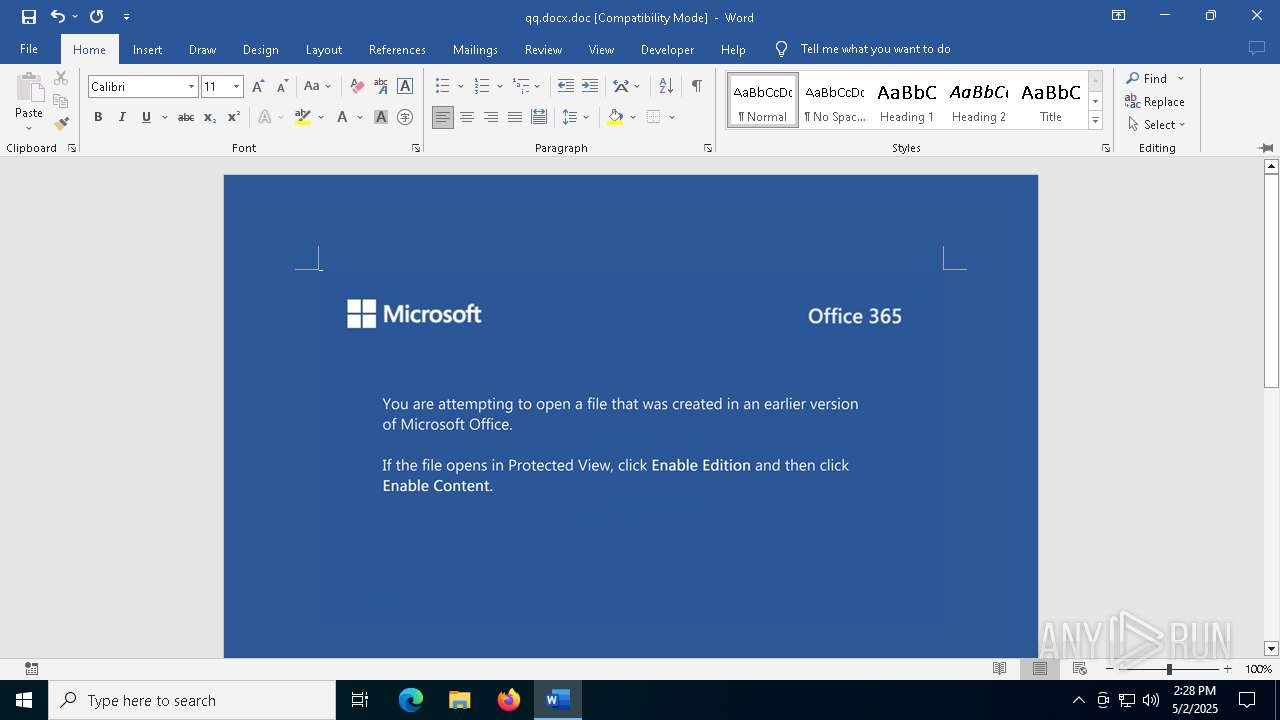The width and height of the screenshot is (1280, 720).
Task: Click the paragraph Shading paint bucket
Action: [x=615, y=117]
